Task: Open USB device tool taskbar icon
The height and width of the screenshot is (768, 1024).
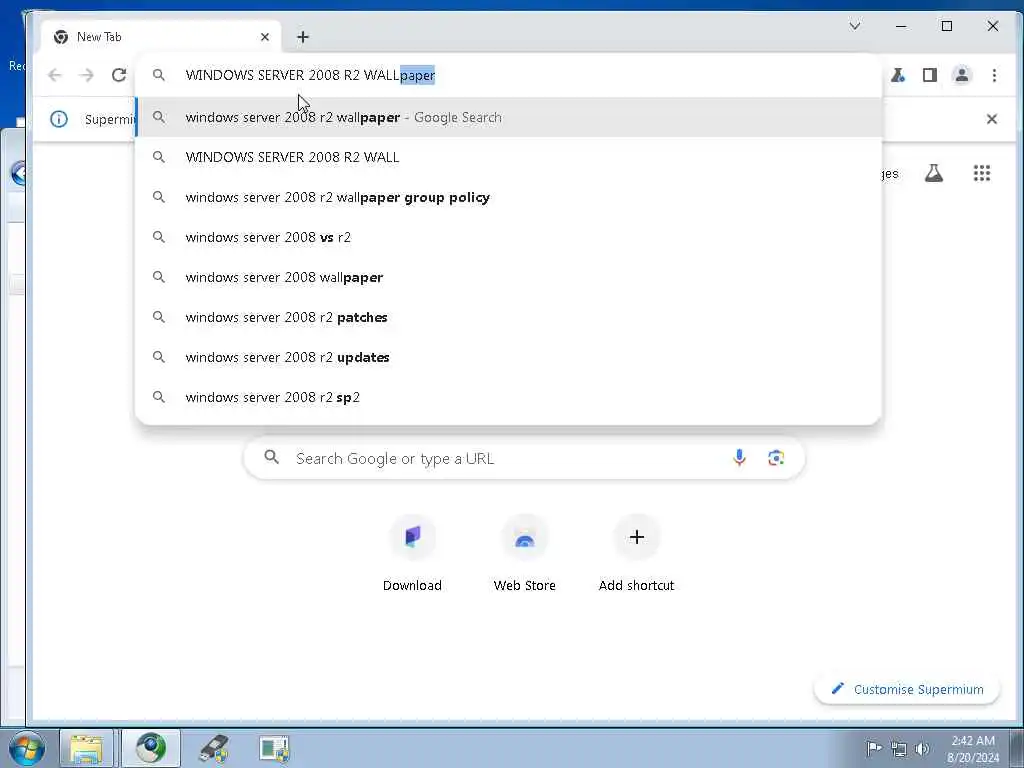Action: pos(214,748)
